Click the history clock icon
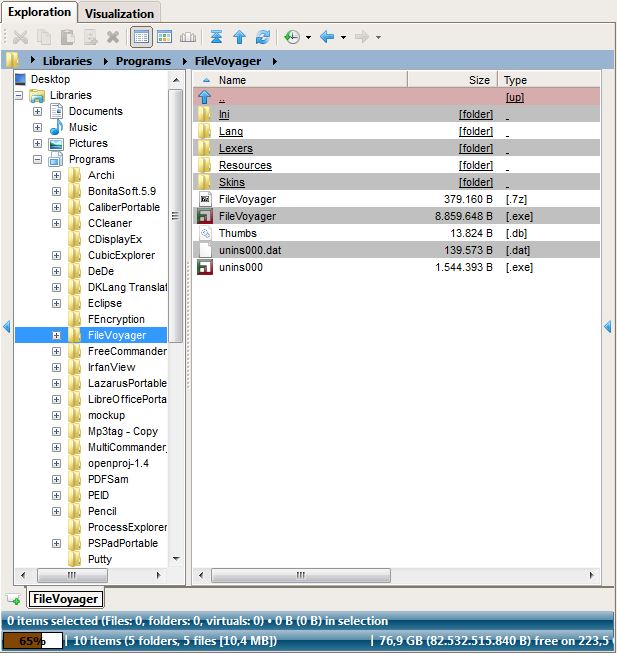The image size is (617, 654). click(x=292, y=37)
